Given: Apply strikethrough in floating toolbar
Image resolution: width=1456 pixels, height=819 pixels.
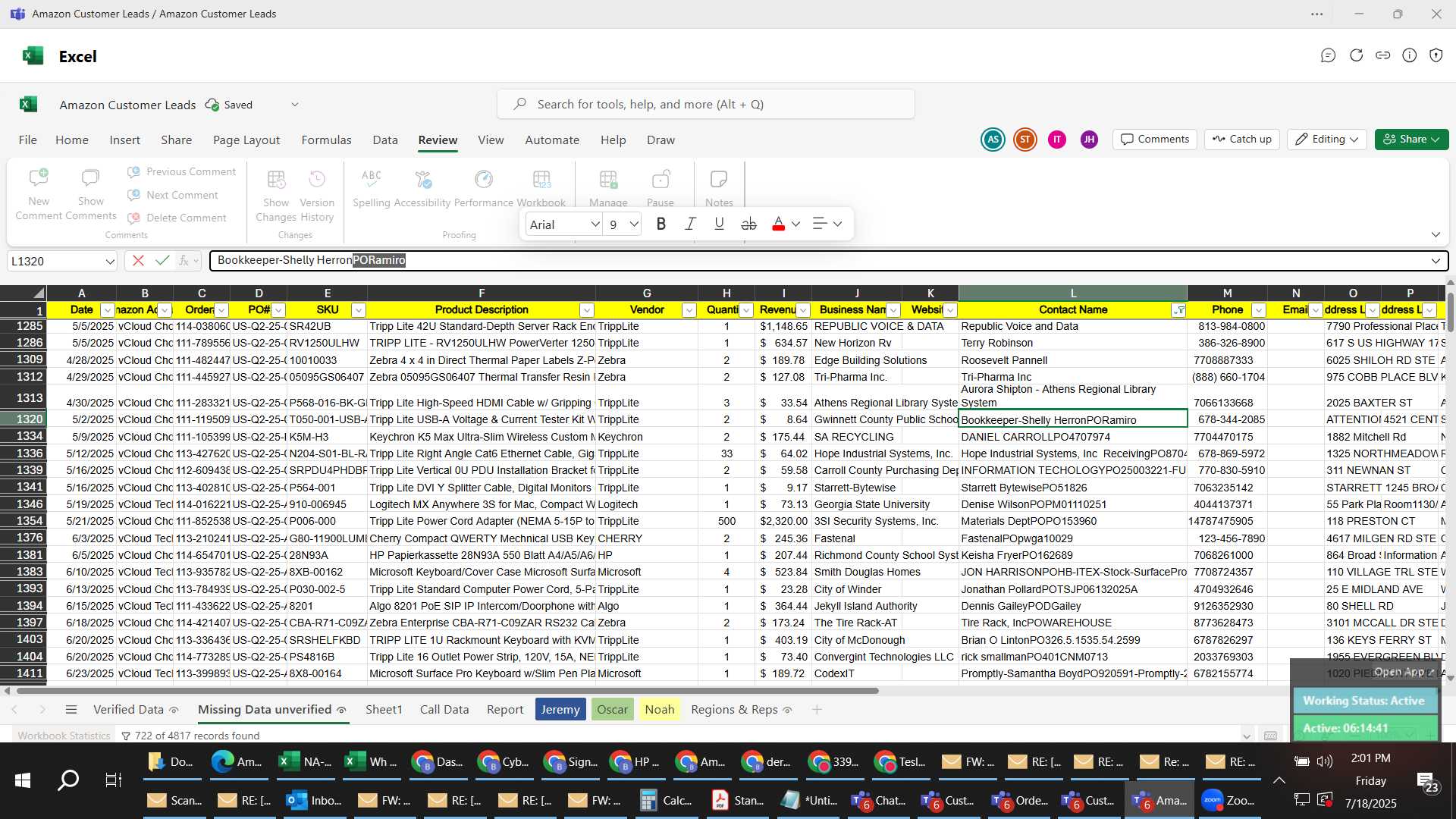Looking at the screenshot, I should coord(748,224).
